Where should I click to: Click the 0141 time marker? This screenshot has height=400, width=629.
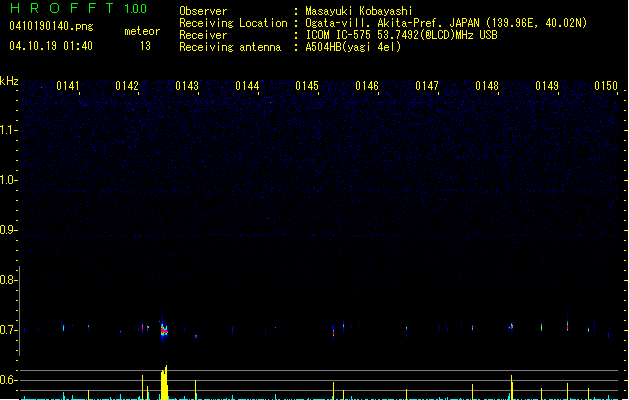68,86
